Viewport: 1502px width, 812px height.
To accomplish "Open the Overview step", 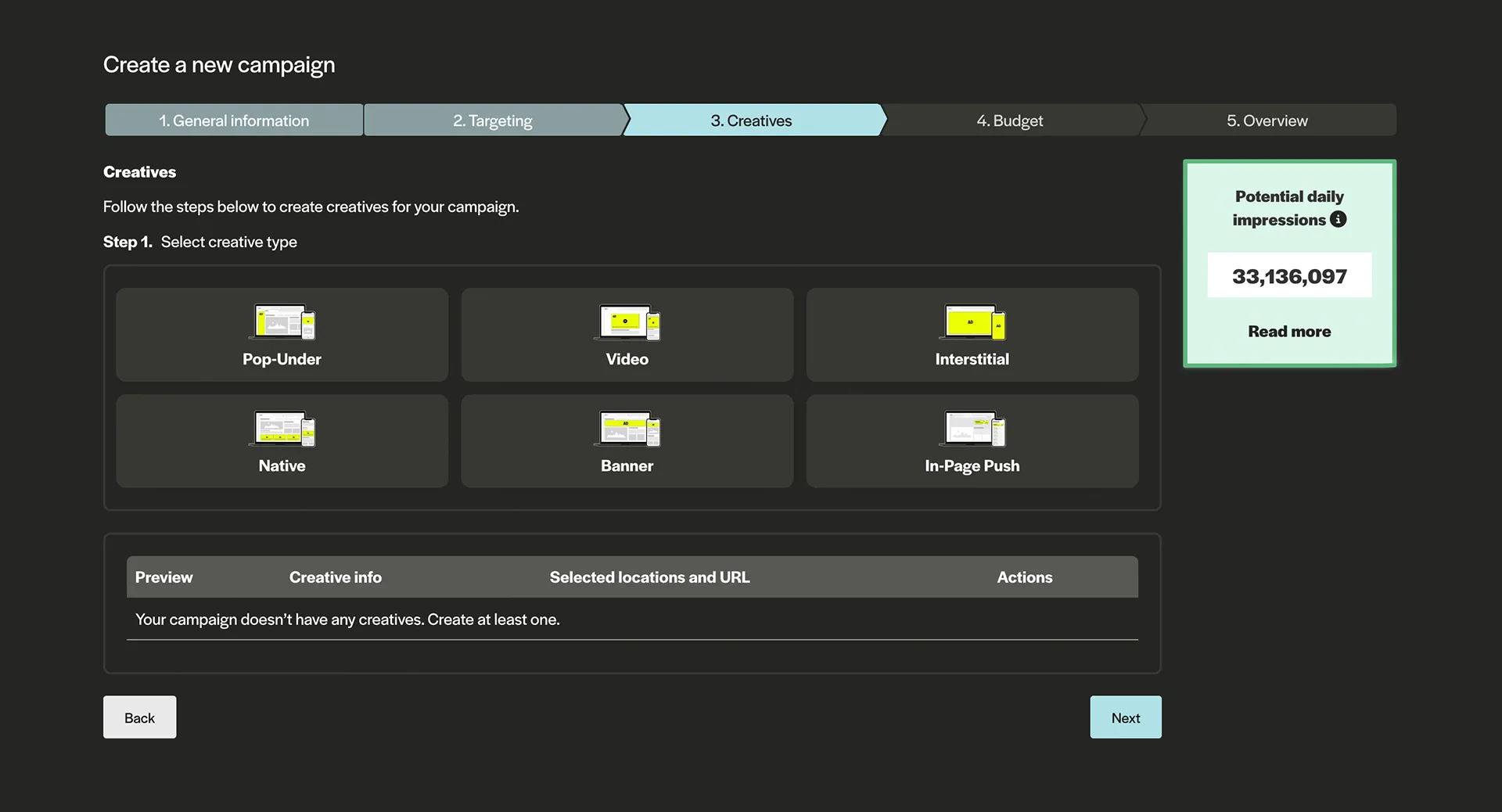I will (1267, 120).
